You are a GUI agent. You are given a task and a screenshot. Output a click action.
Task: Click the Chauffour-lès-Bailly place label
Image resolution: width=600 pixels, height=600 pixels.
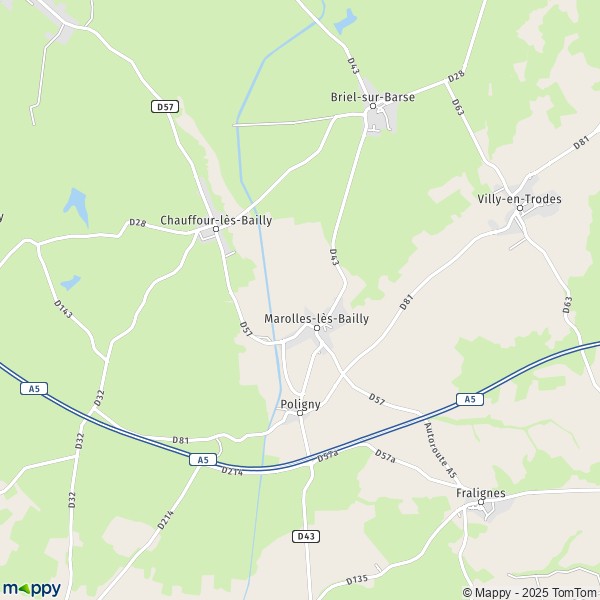coord(216,220)
